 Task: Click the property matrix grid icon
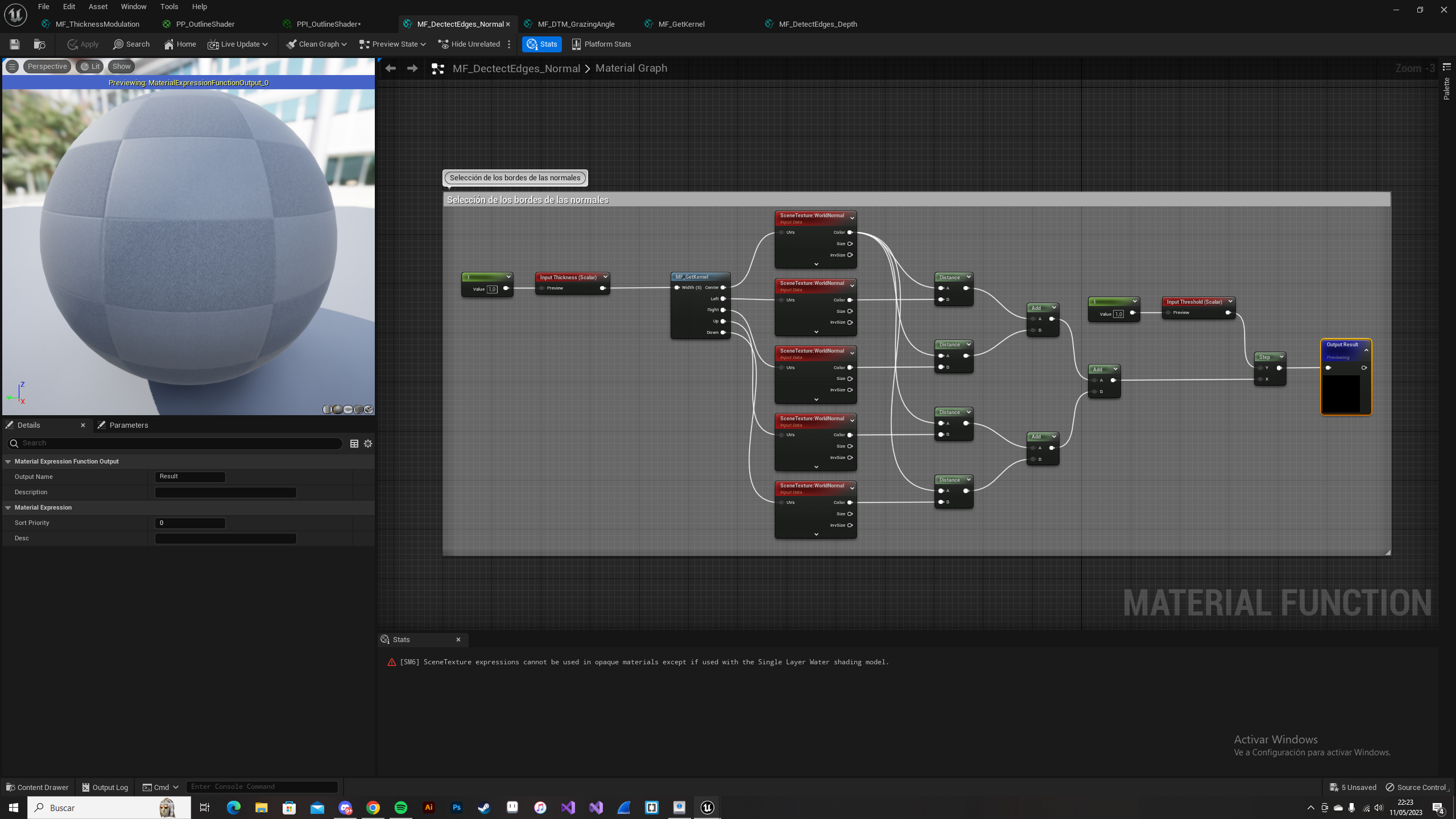(x=354, y=444)
